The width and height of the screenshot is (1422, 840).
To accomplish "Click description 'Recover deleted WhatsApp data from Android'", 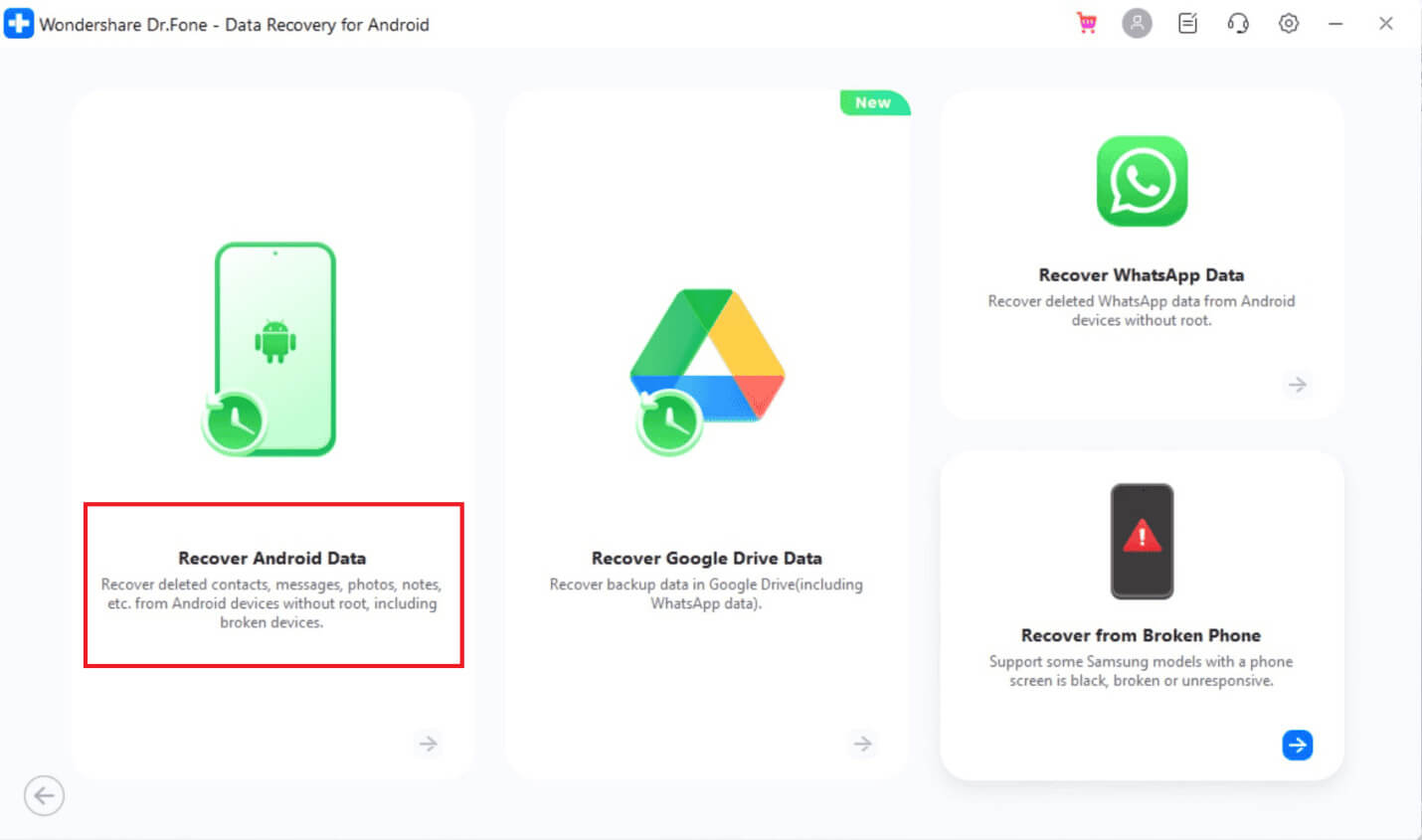I will [x=1142, y=310].
